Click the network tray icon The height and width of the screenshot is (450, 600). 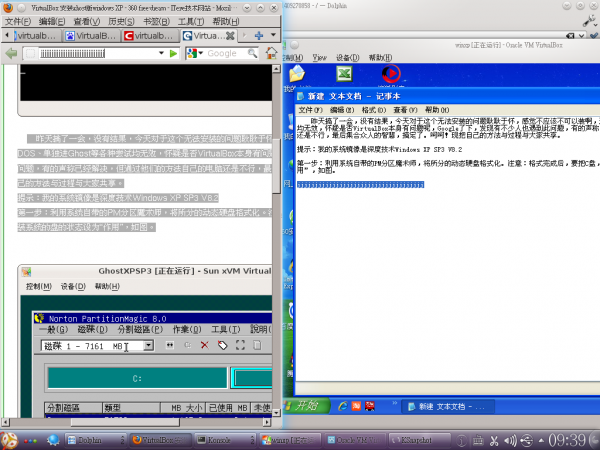point(527,441)
